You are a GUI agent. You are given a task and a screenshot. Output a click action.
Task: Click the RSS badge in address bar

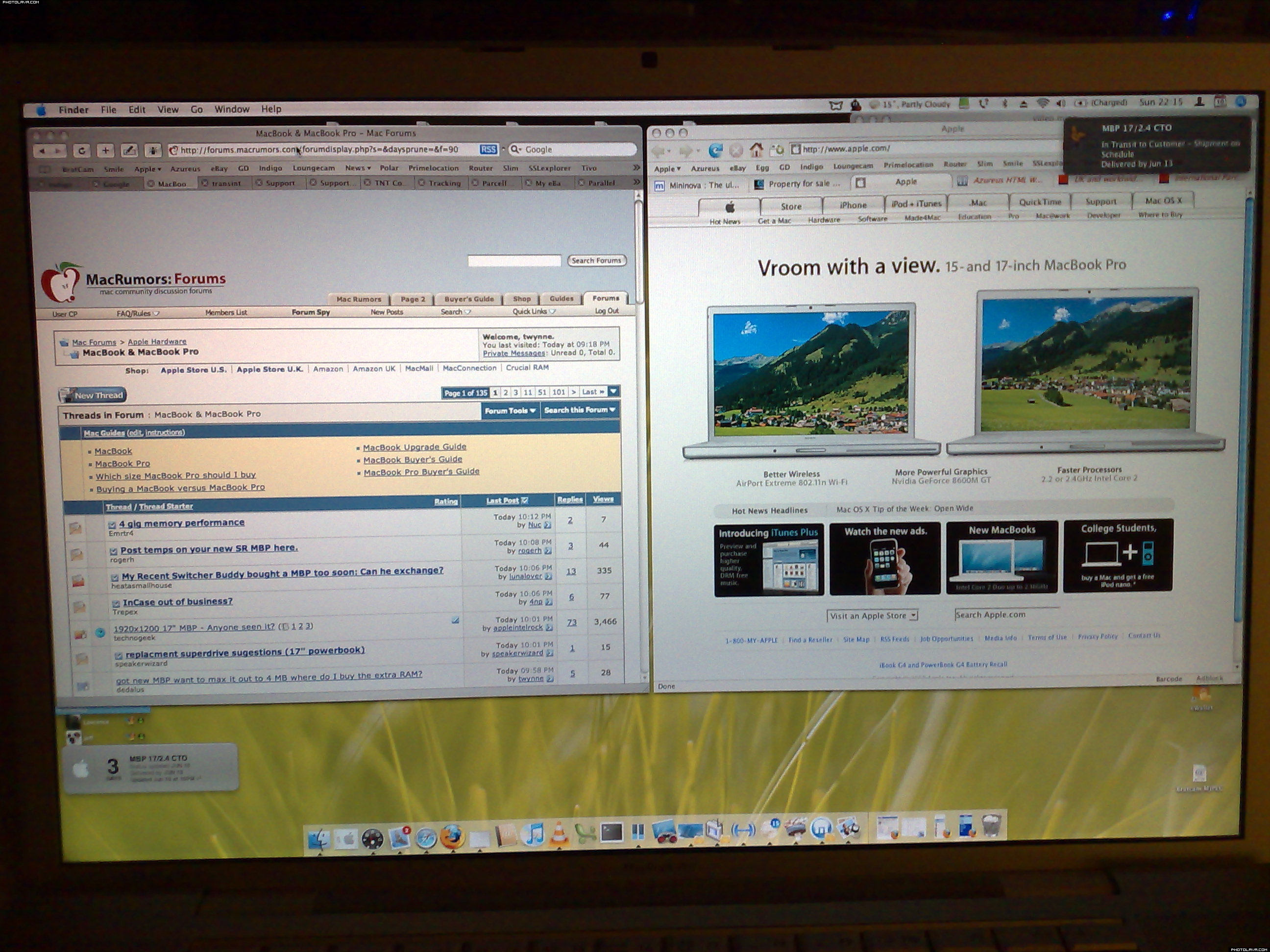click(488, 149)
